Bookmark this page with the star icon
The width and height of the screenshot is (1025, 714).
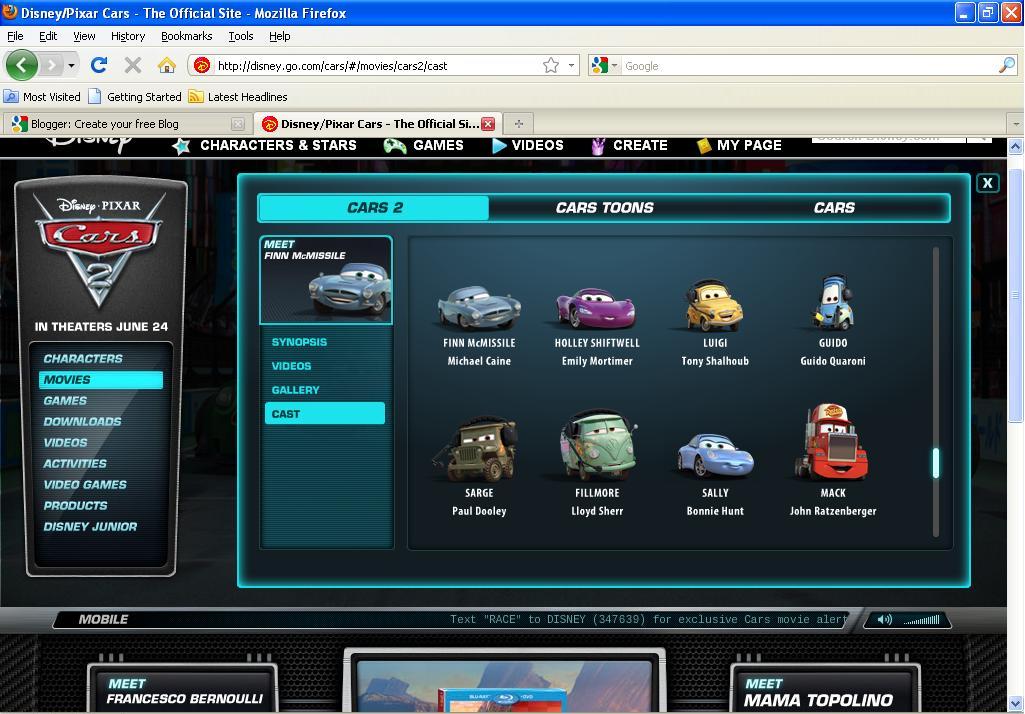[551, 65]
